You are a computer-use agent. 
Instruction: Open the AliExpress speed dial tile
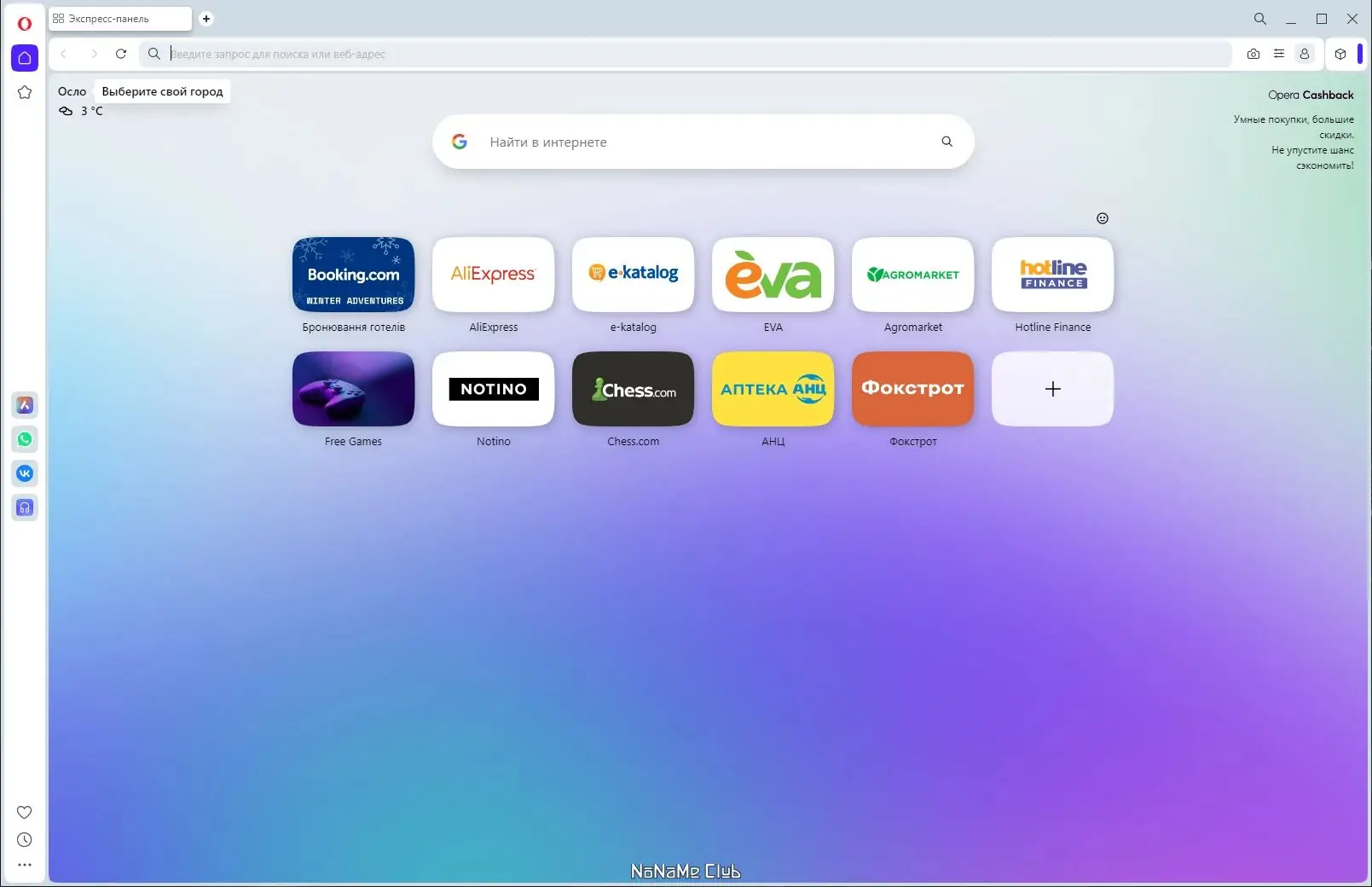click(494, 275)
